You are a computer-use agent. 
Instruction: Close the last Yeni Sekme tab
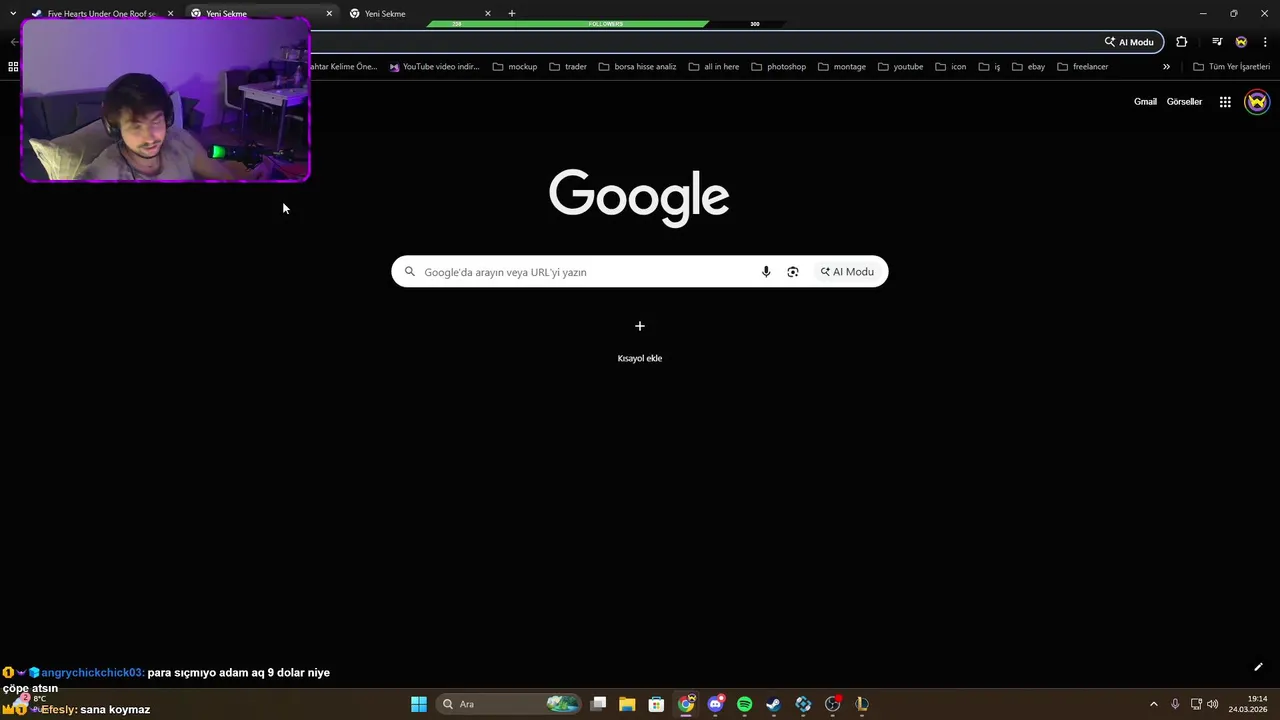(x=488, y=14)
